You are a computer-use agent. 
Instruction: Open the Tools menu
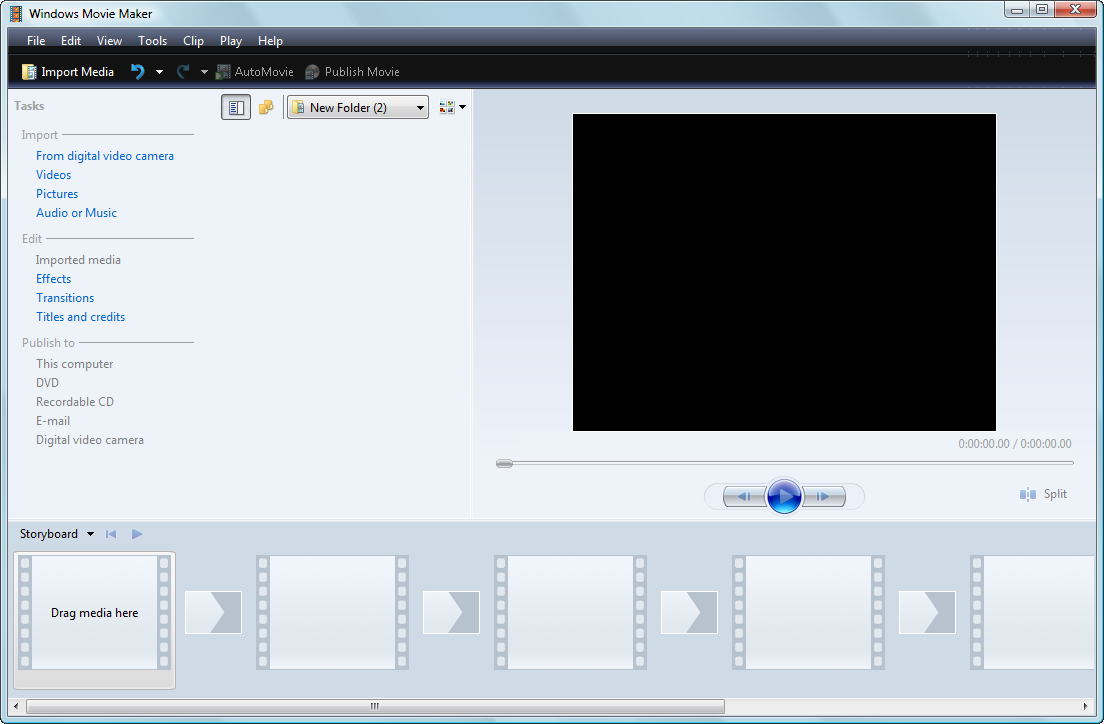click(153, 41)
